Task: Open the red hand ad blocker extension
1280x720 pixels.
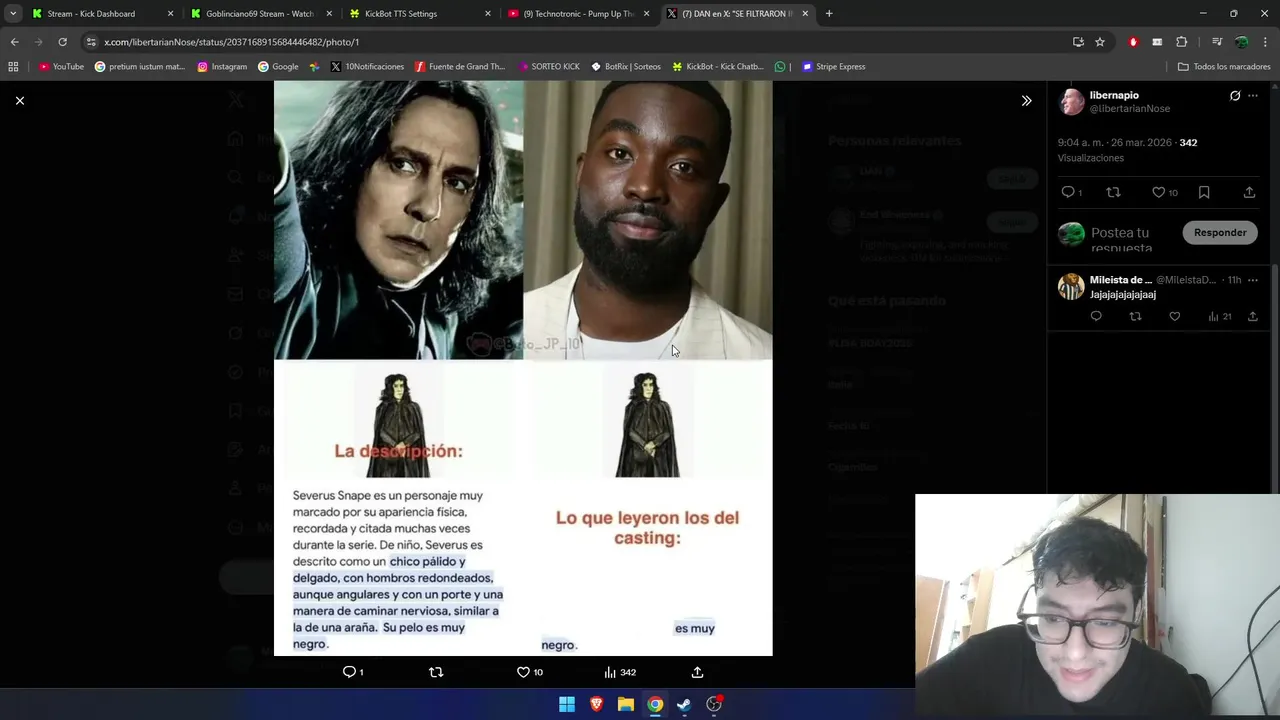Action: (x=1133, y=42)
